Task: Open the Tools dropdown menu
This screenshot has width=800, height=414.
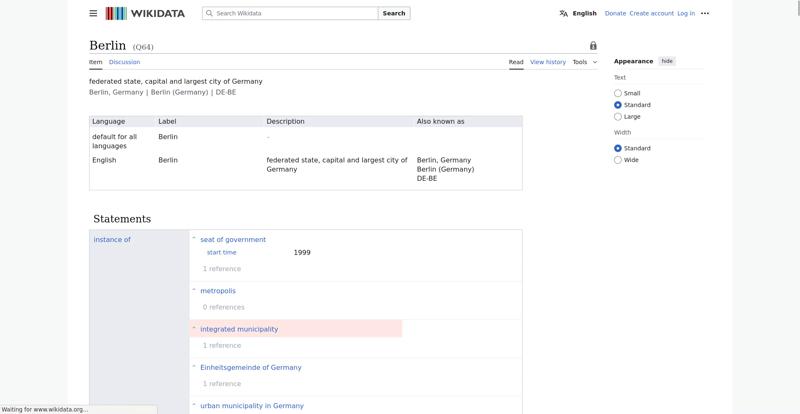Action: pyautogui.click(x=585, y=62)
